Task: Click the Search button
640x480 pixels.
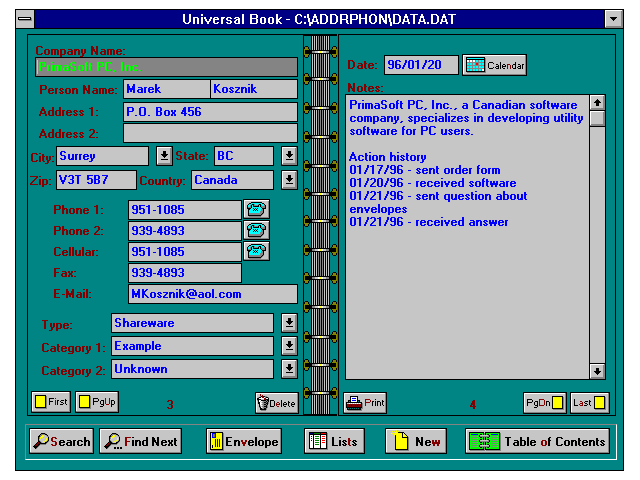Action: tap(61, 441)
